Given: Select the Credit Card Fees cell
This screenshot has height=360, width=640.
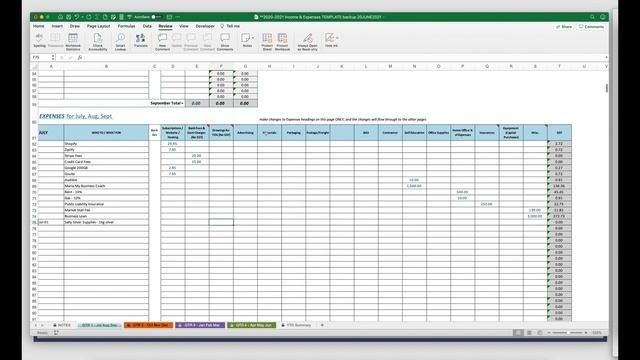Looking at the screenshot, I should pyautogui.click(x=106, y=162).
